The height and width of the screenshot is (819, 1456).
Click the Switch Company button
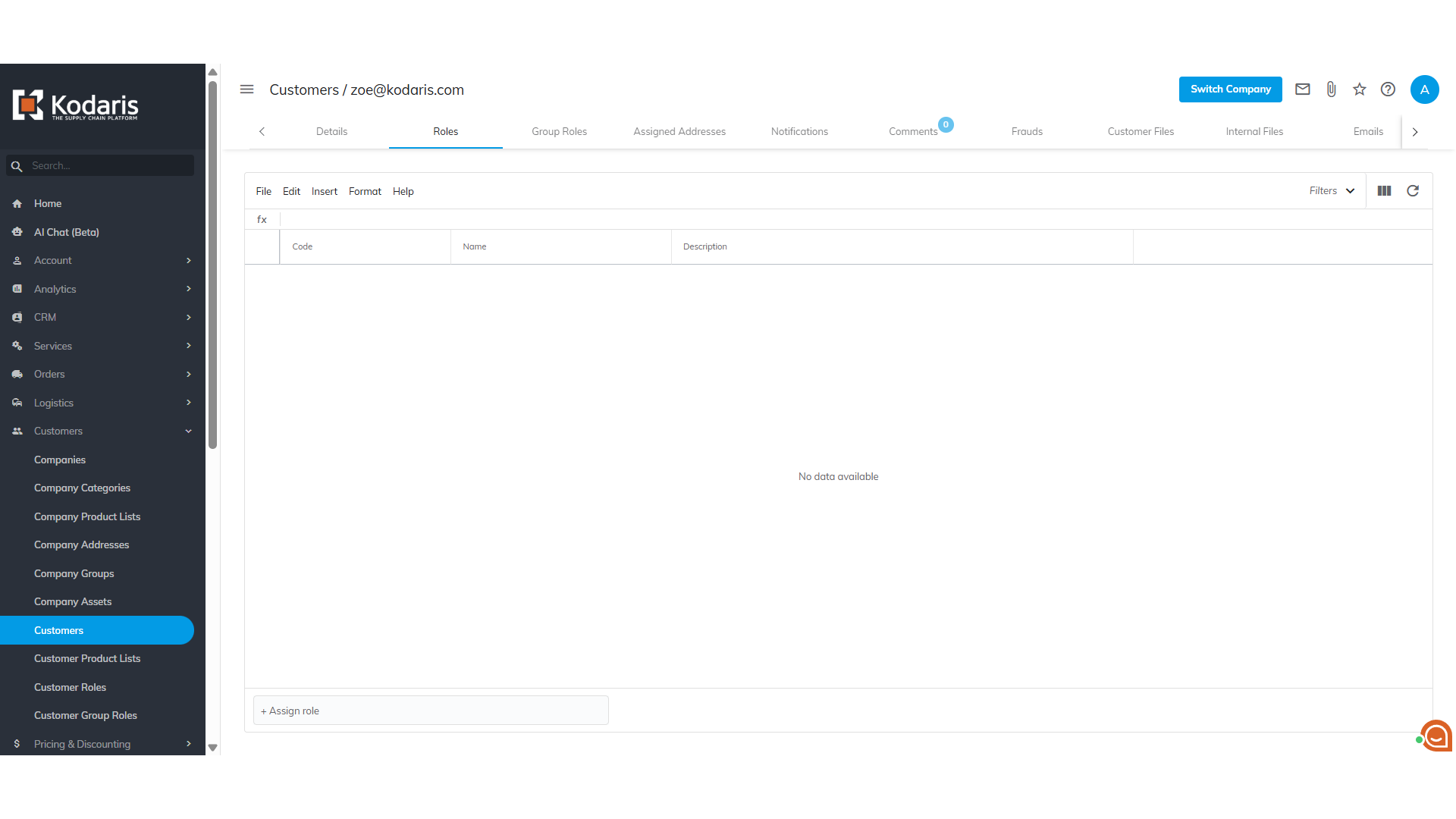[1230, 89]
